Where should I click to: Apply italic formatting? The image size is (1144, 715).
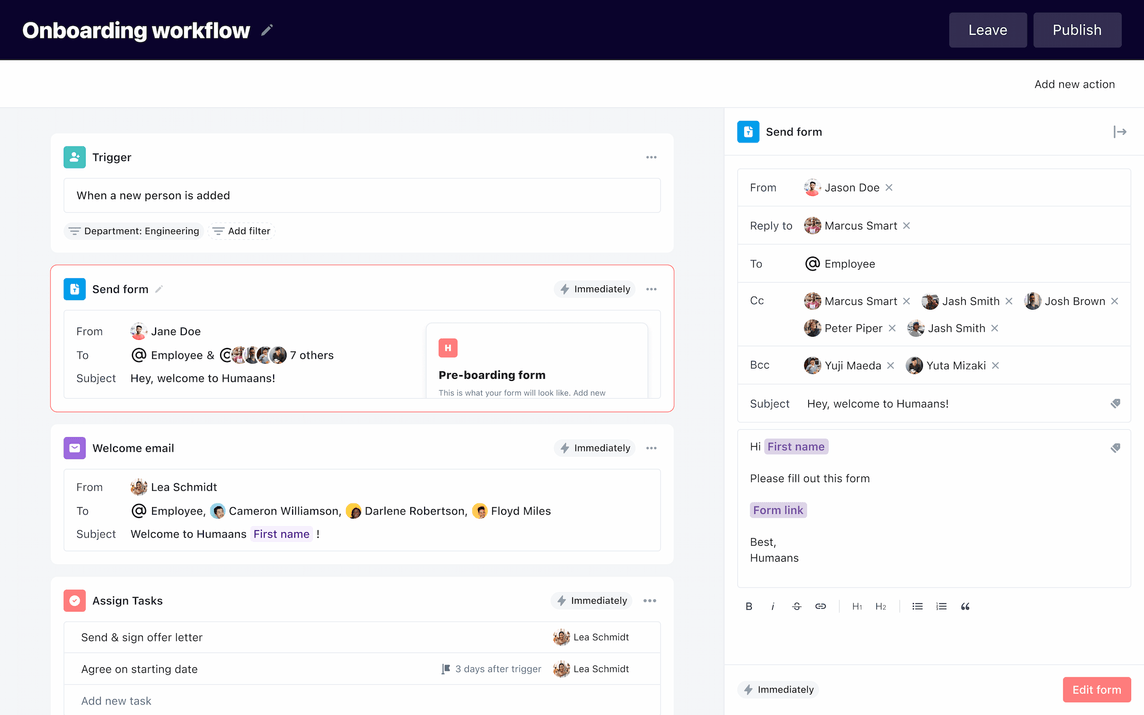[x=772, y=606]
